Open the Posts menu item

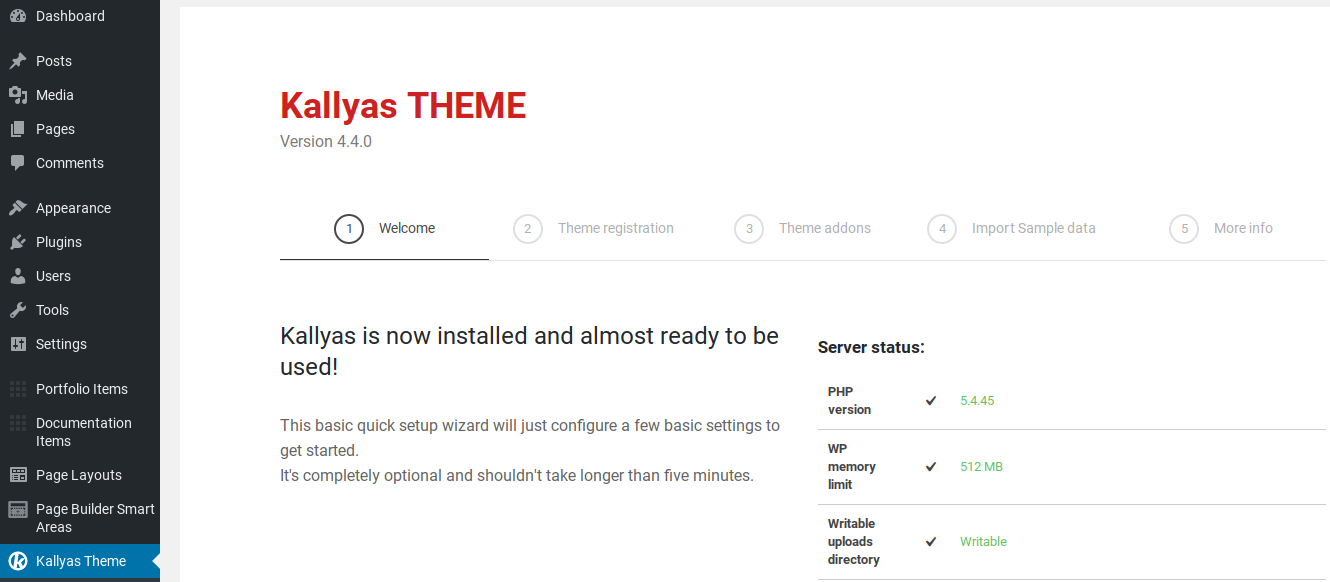[x=80, y=61]
